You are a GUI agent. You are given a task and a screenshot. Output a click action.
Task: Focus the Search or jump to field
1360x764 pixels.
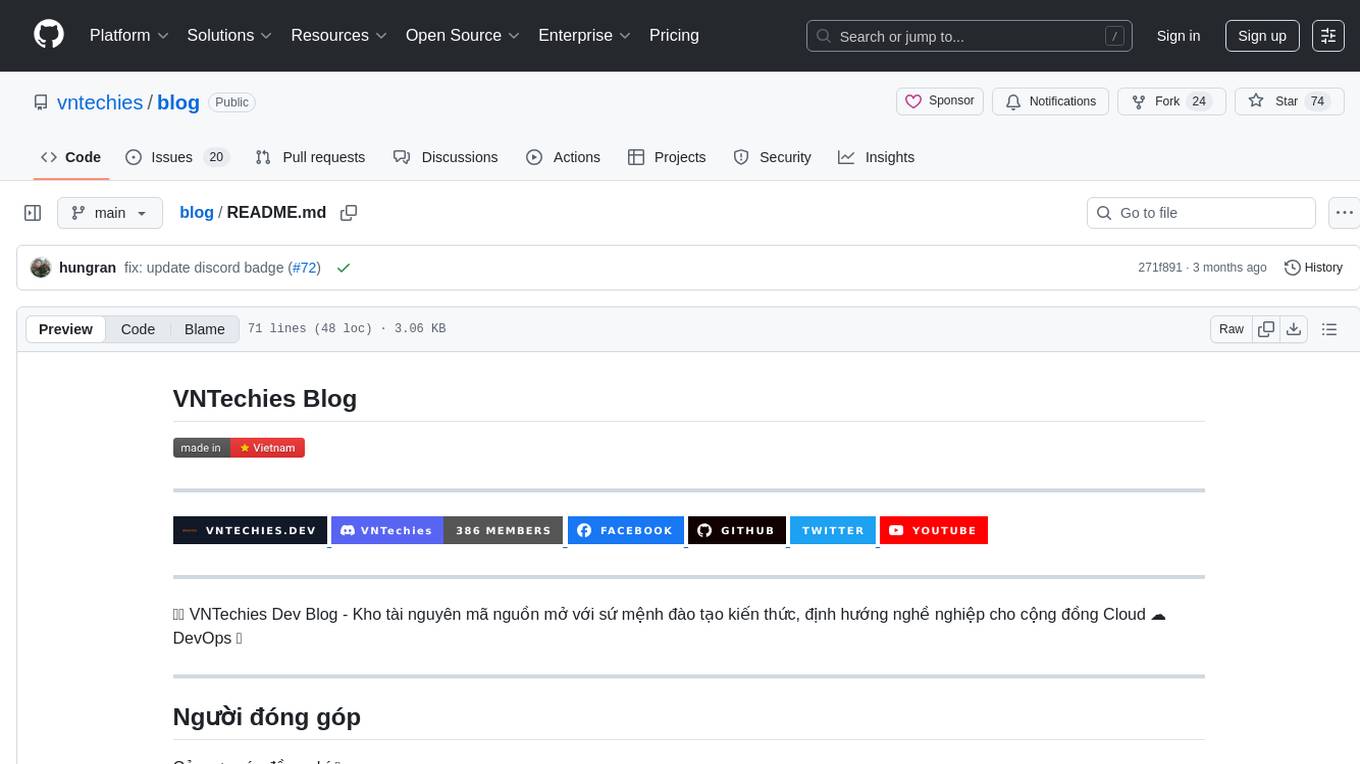[x=969, y=36]
